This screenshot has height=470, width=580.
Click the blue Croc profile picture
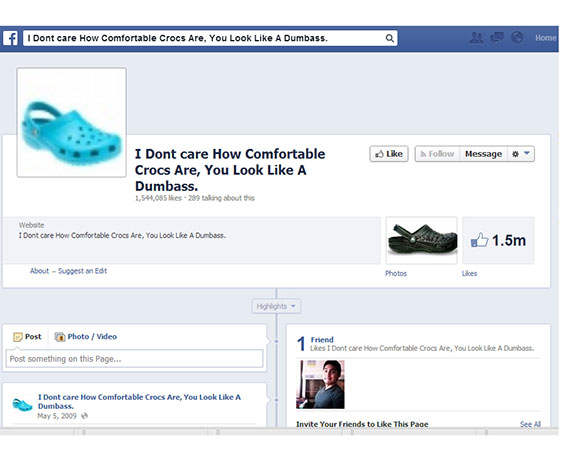point(72,122)
